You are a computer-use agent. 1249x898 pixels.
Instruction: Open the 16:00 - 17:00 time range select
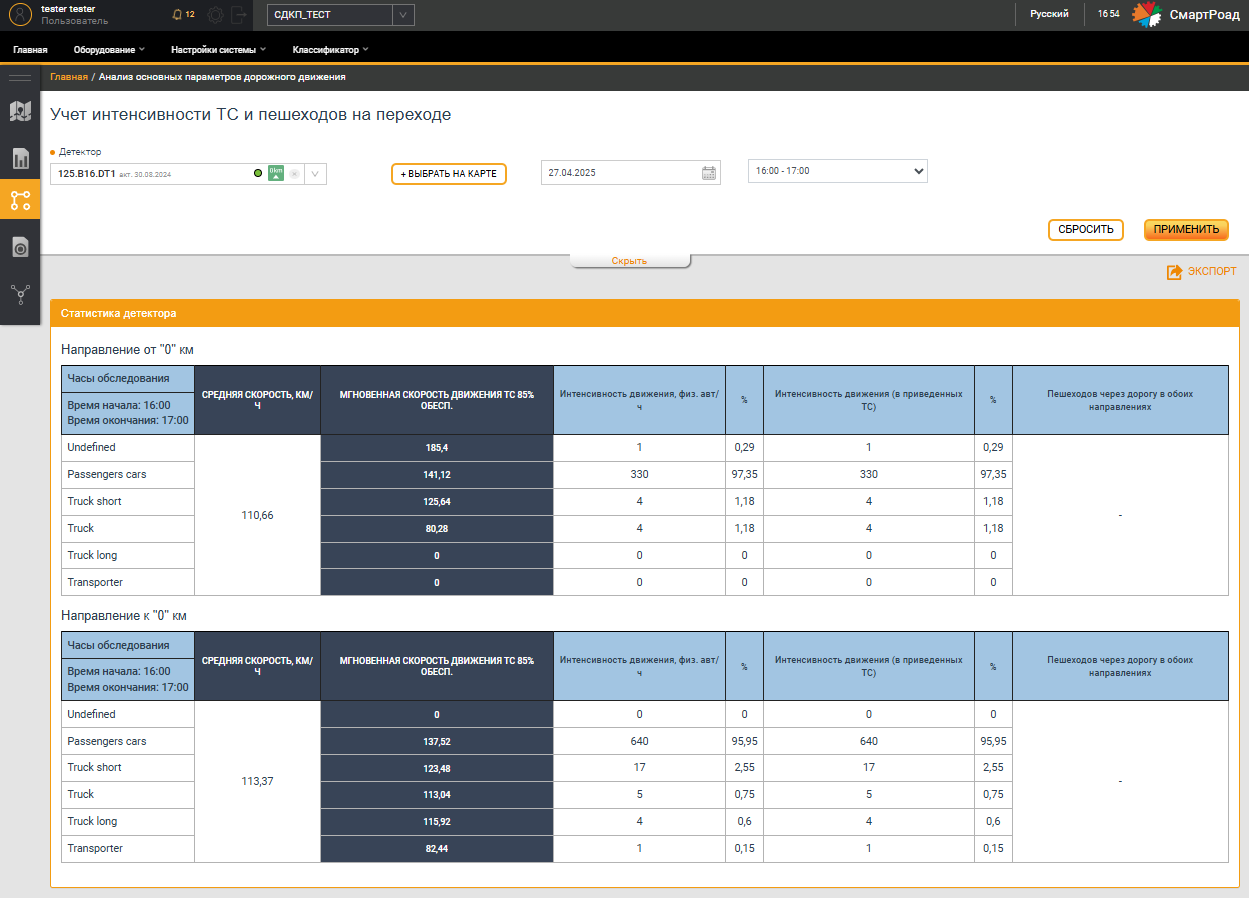point(838,171)
